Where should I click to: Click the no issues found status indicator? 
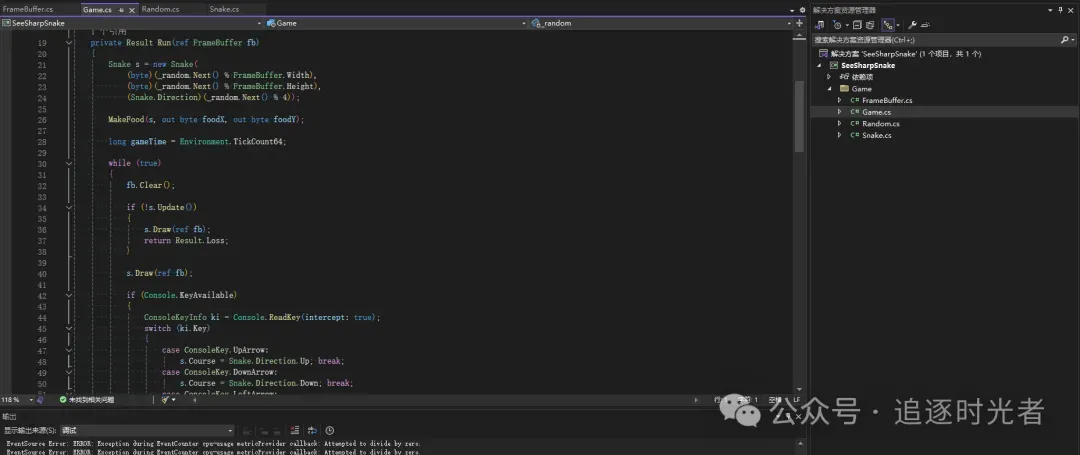[86, 400]
